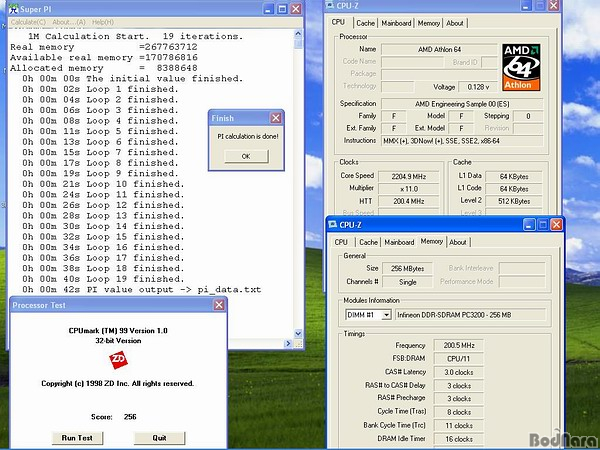Open the About tab in upper CPU-Z

click(455, 23)
